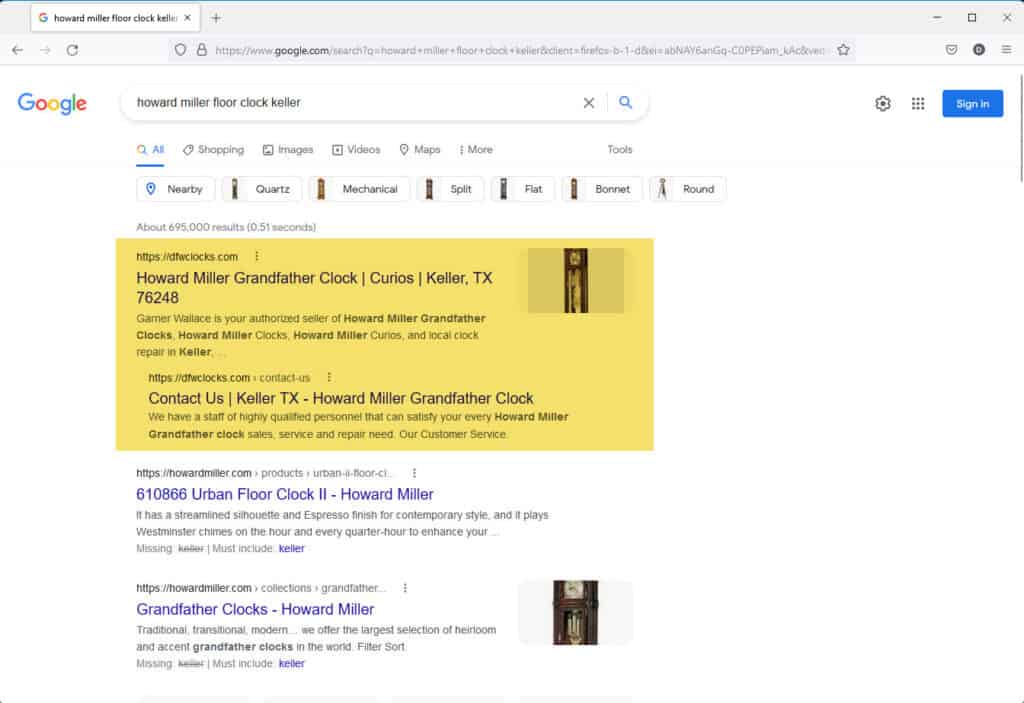Clear the search box with the X
The width and height of the screenshot is (1024, 703).
[588, 103]
